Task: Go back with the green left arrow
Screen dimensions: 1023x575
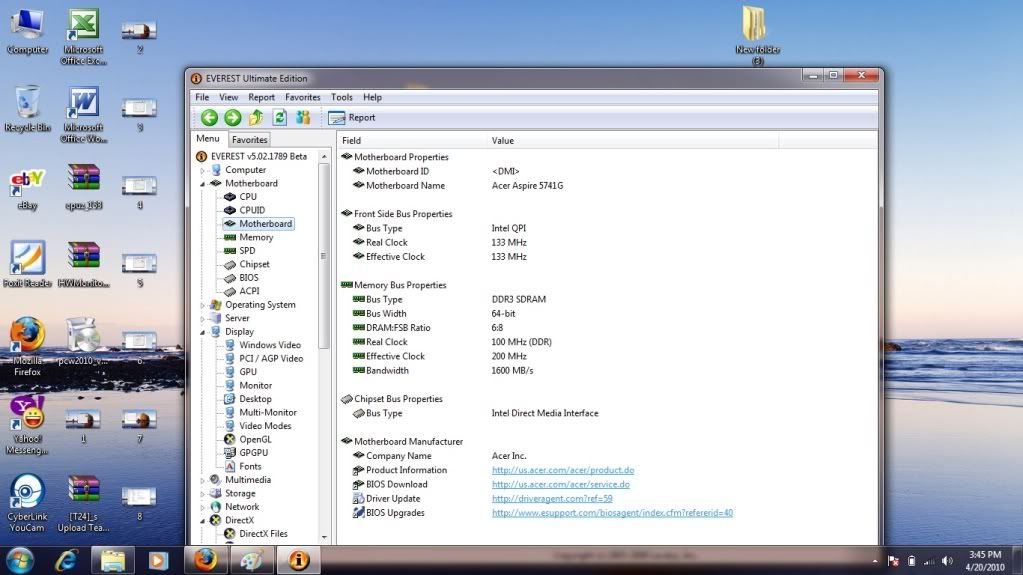Action: (x=209, y=117)
